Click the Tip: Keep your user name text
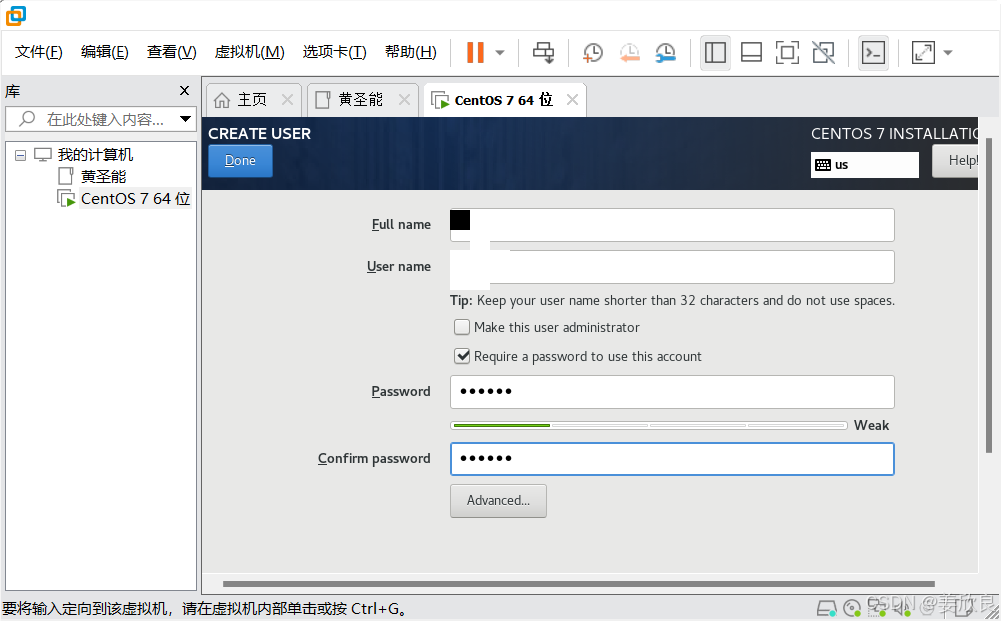The height and width of the screenshot is (621, 1001). pos(672,301)
